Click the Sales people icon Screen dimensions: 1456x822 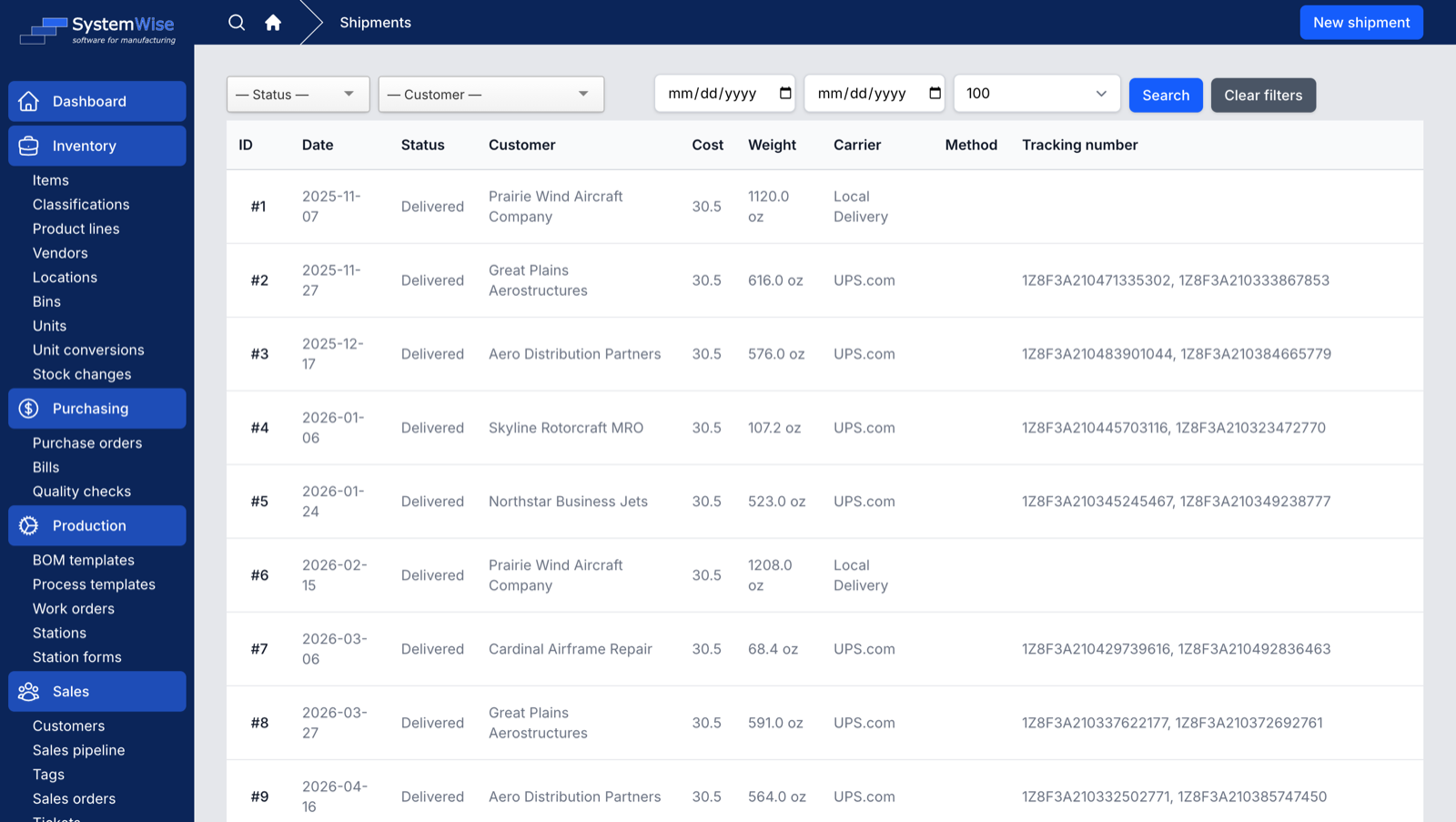pyautogui.click(x=29, y=692)
